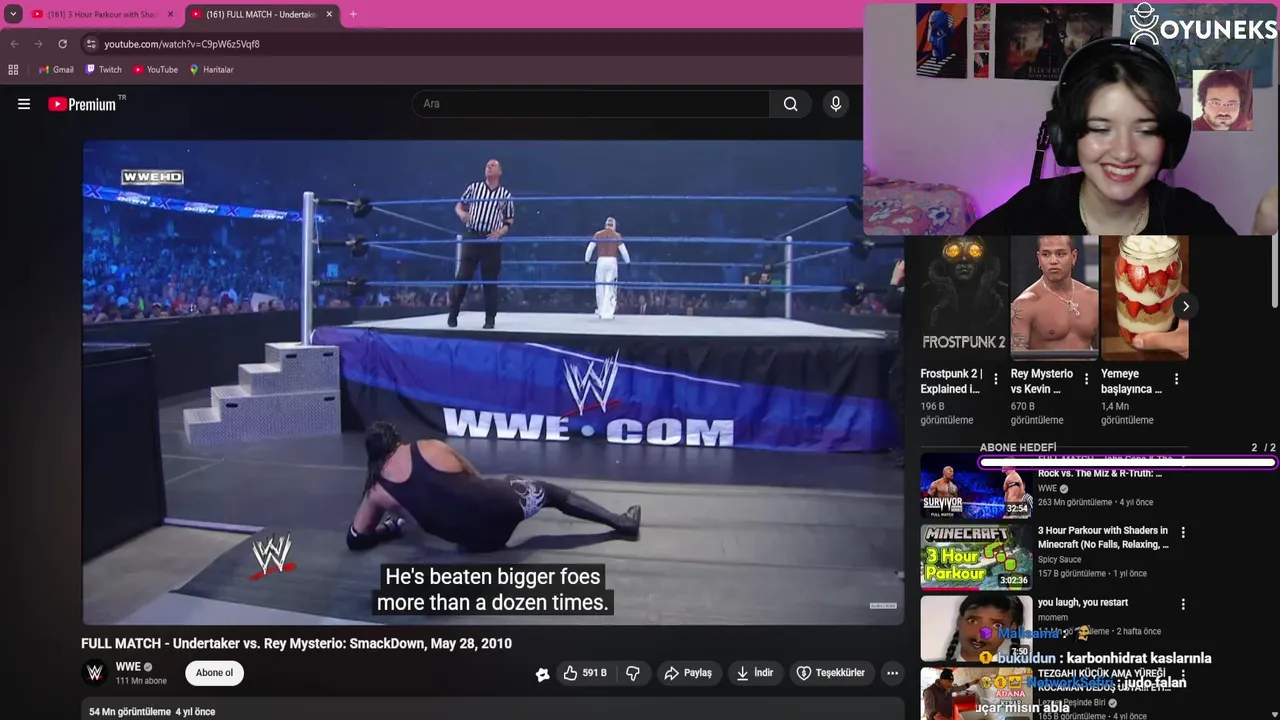Open options menu for you laugh video

point(1183,605)
